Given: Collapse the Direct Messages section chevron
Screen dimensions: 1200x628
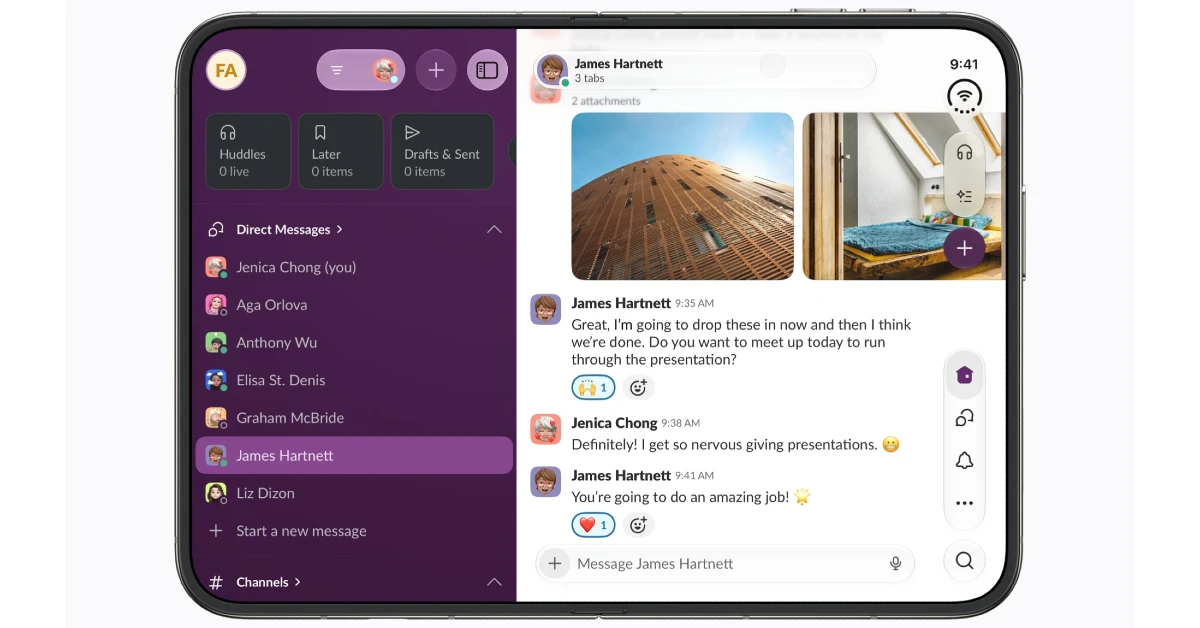Looking at the screenshot, I should pos(494,230).
